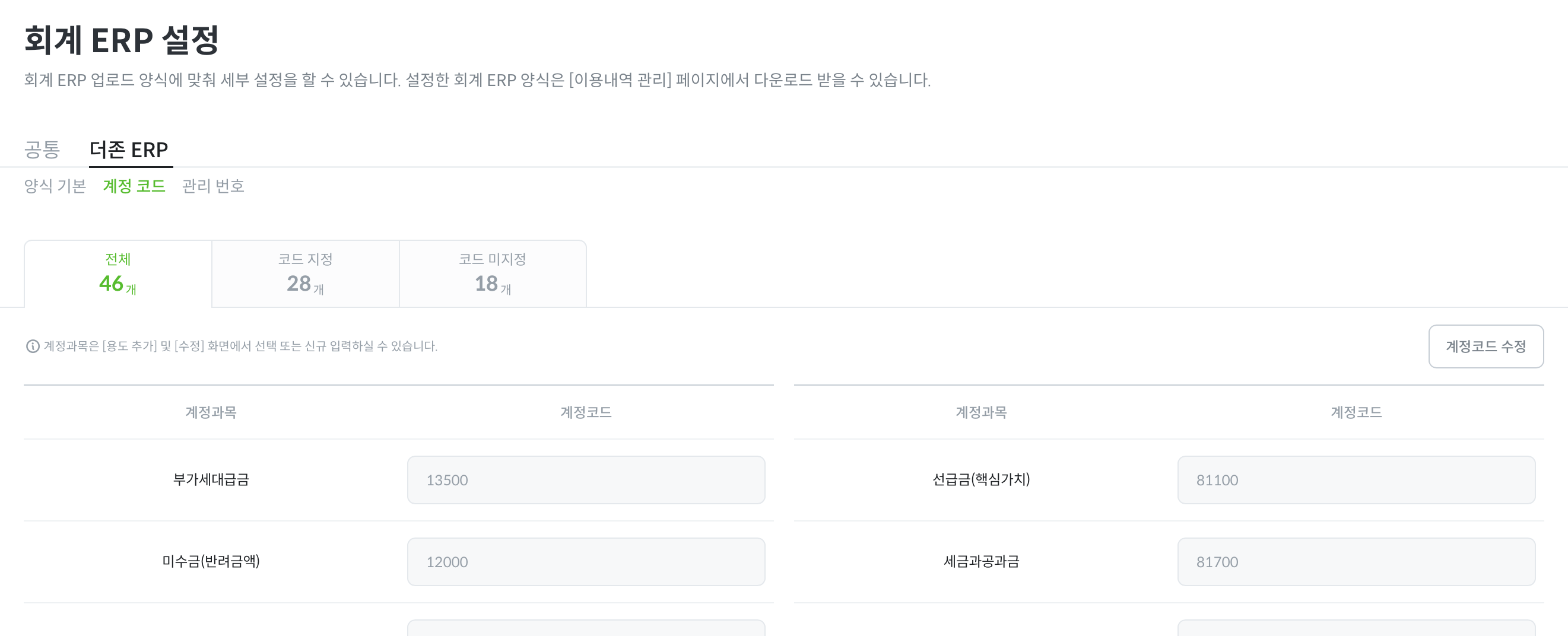This screenshot has width=1568, height=636.
Task: Show all 46 items via 전체 filter
Action: pos(118,274)
